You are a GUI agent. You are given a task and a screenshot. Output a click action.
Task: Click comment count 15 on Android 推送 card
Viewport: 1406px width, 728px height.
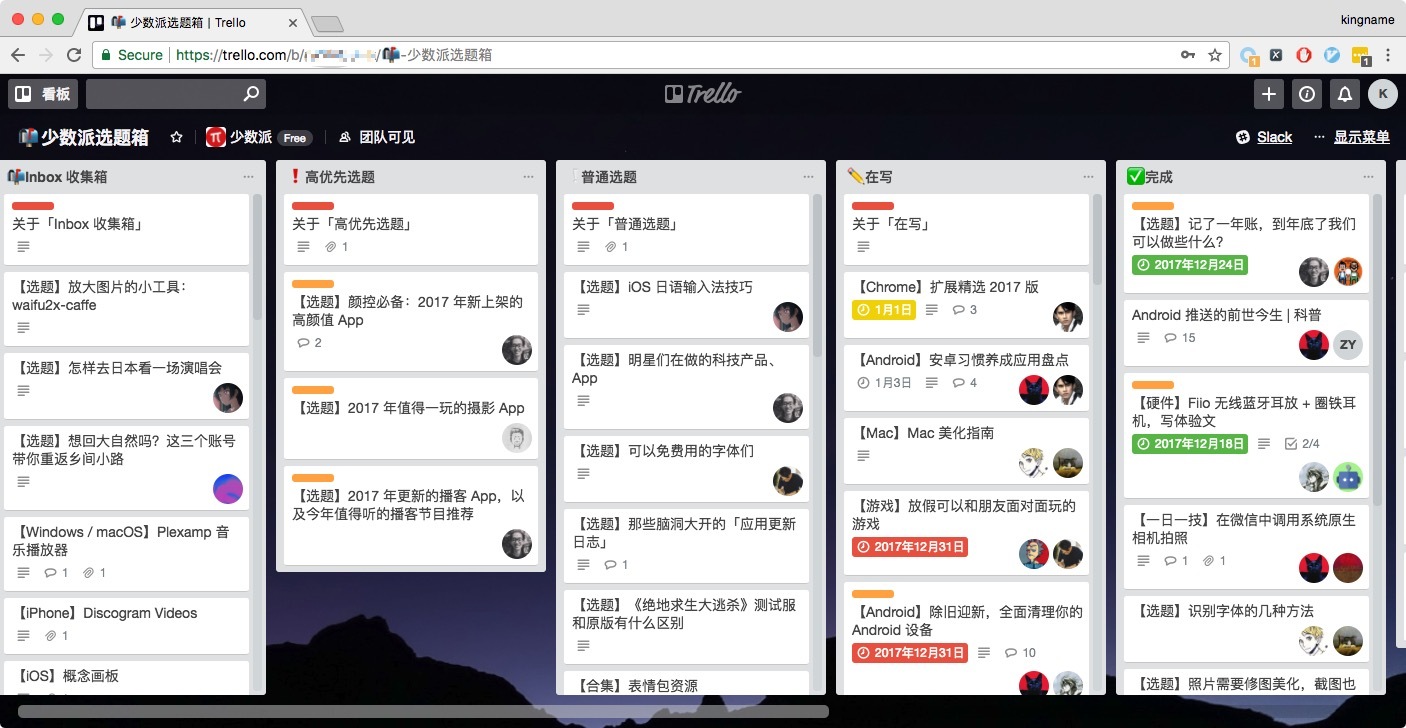point(1180,338)
